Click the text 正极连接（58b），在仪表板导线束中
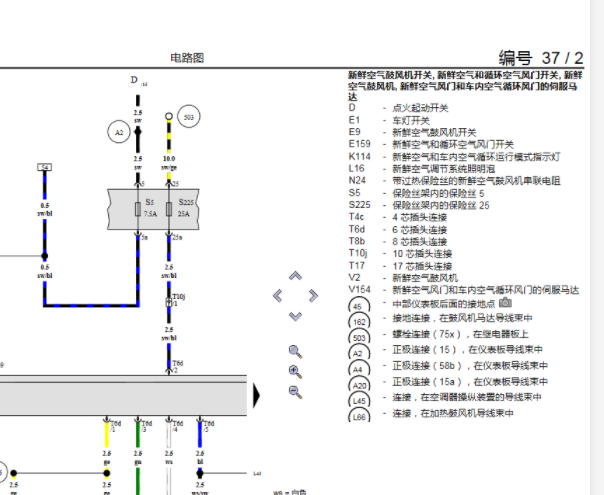 point(470,366)
